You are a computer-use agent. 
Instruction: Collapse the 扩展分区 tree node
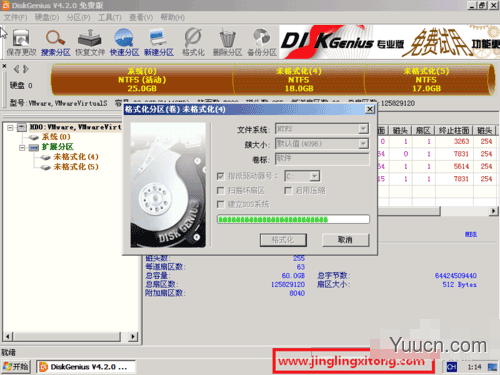22,147
